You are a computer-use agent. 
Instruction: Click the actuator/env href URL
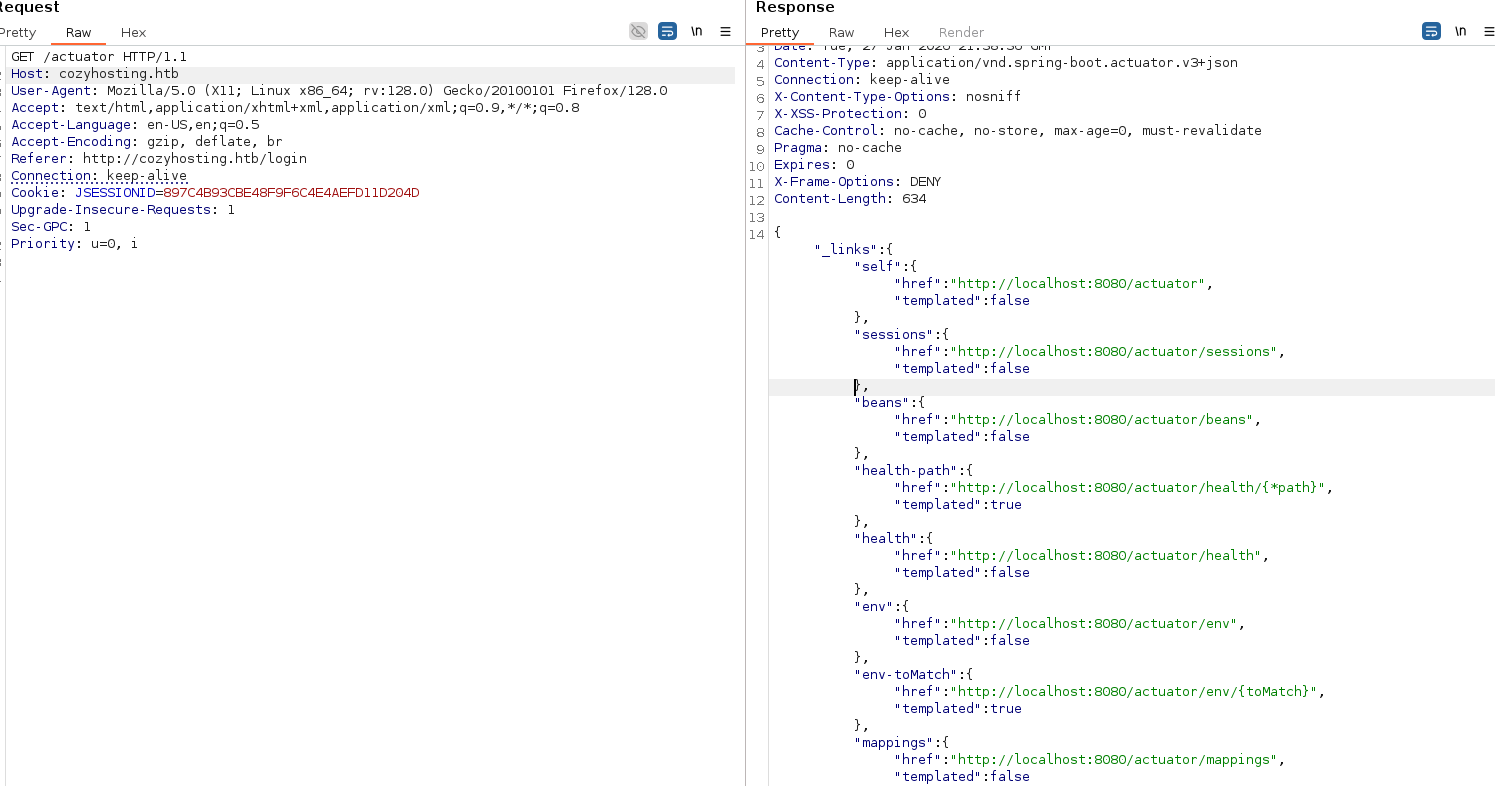tap(1095, 624)
